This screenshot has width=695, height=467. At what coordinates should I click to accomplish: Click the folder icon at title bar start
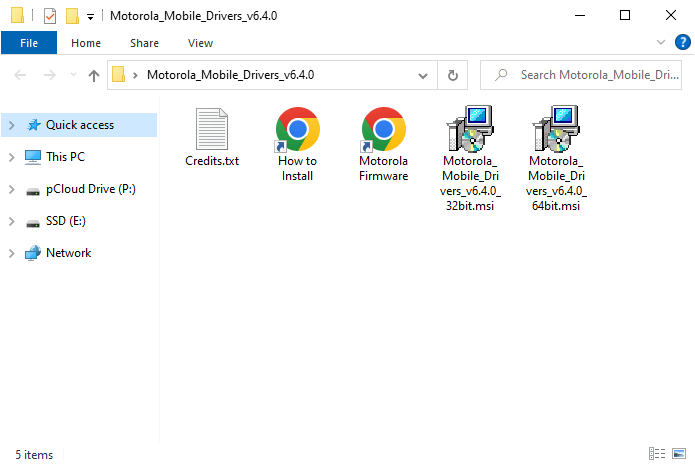click(17, 15)
